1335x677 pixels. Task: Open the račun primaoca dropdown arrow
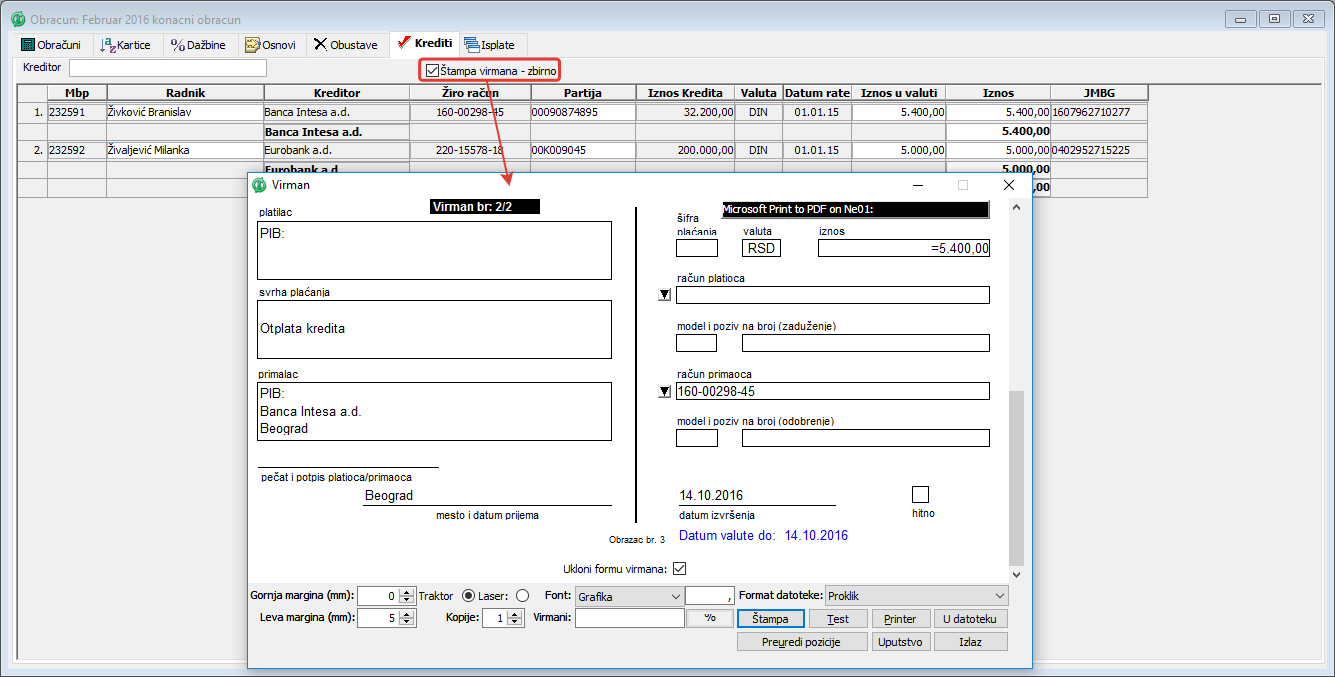pos(664,392)
